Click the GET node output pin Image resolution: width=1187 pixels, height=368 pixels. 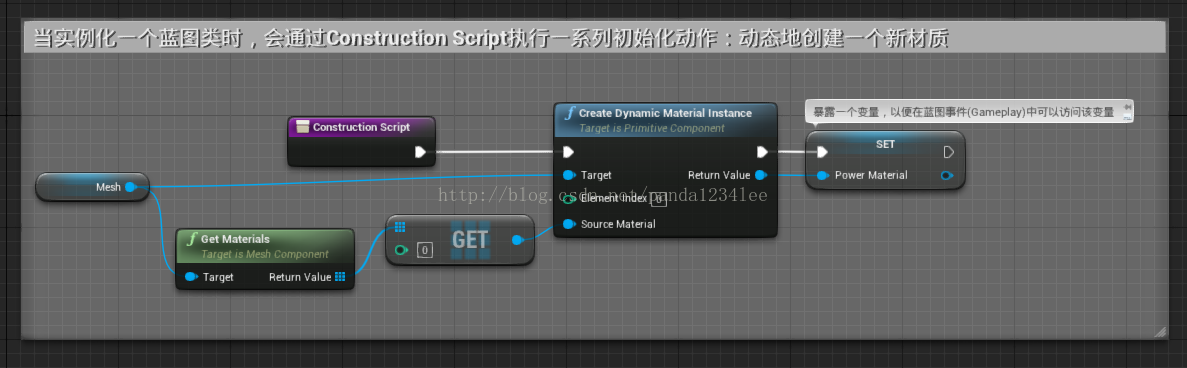(x=518, y=240)
